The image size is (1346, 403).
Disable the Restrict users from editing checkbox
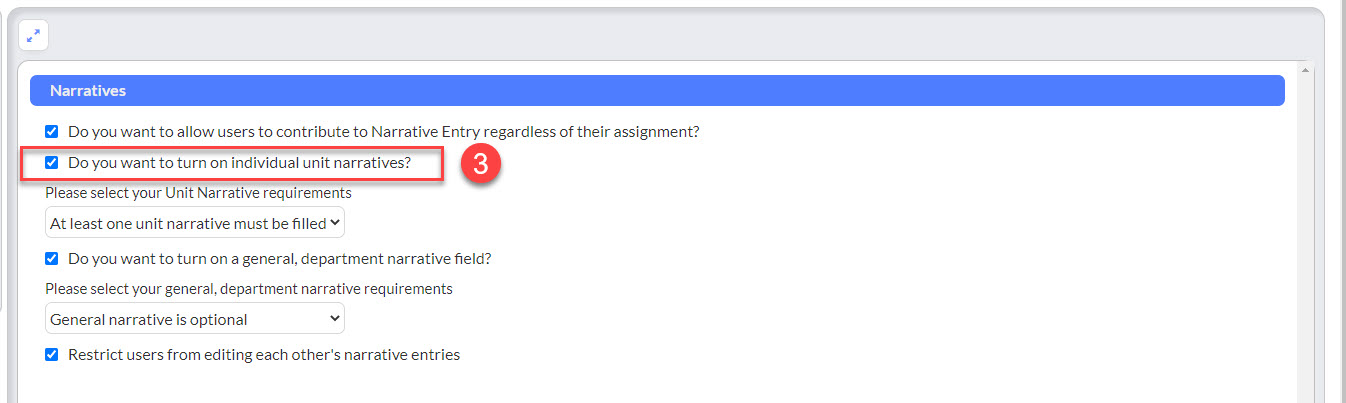coord(52,354)
